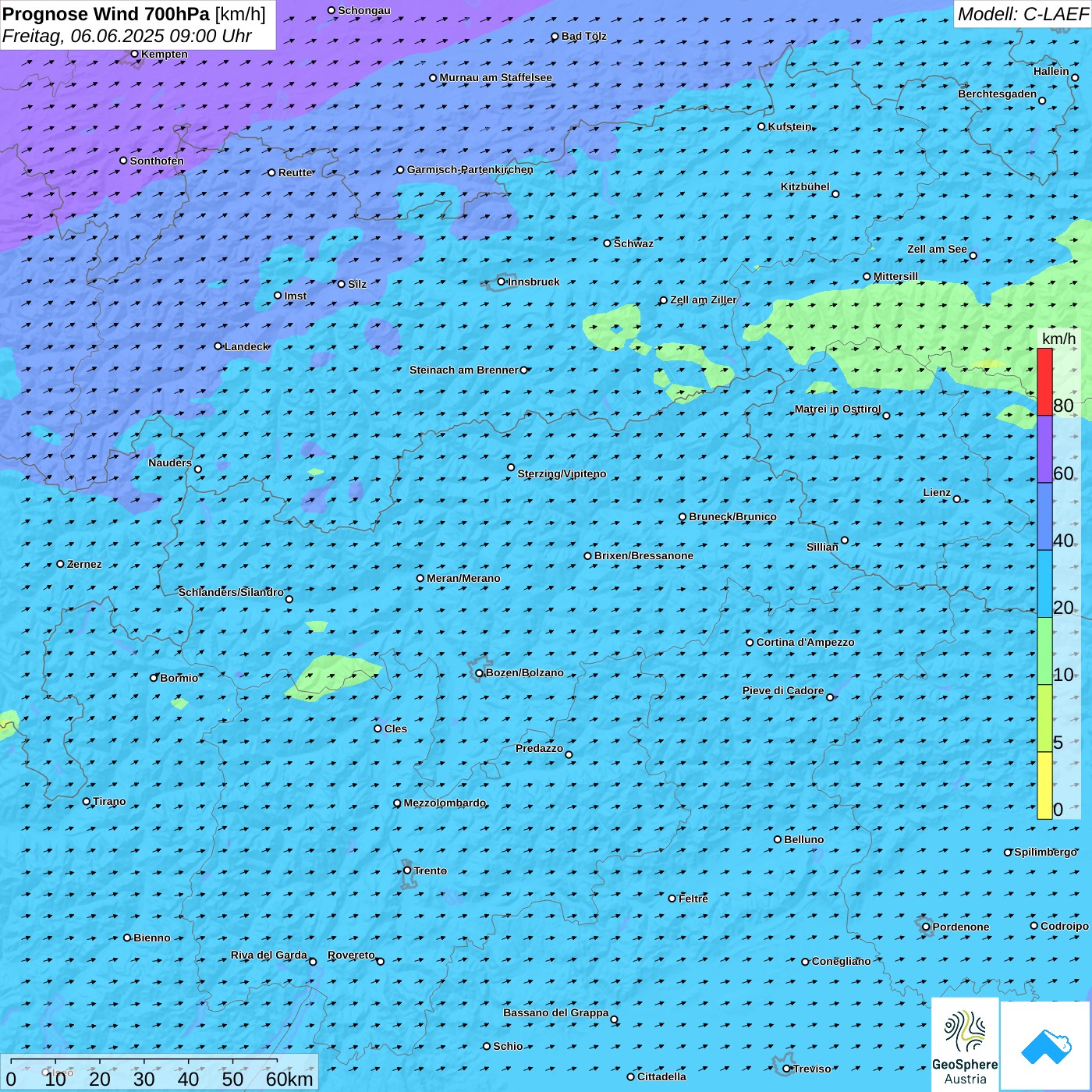The width and height of the screenshot is (1092, 1092).
Task: Click the Murnau am Staffelsee label
Action: coord(496,77)
